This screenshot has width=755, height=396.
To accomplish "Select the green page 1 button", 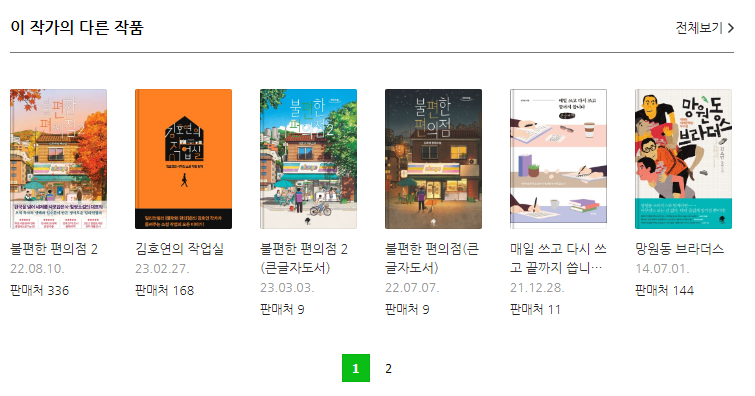I will pyautogui.click(x=356, y=368).
